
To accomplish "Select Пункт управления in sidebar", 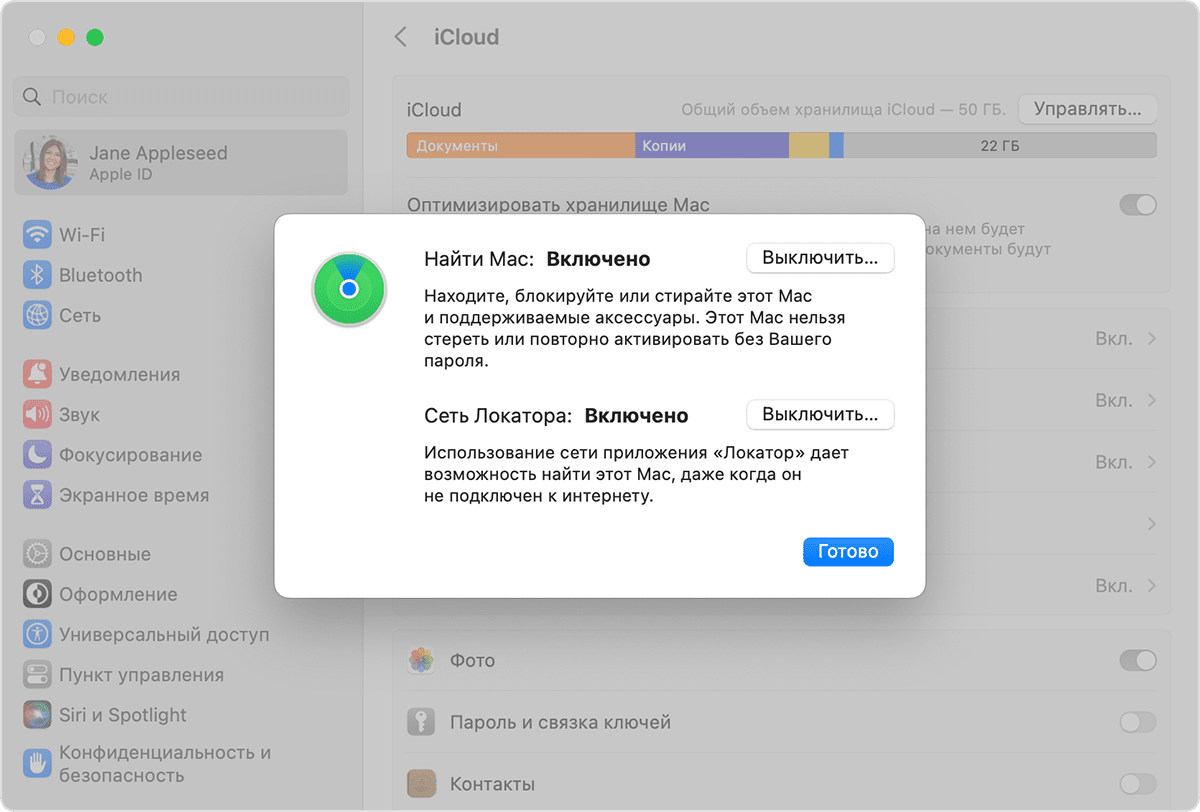I will click(x=140, y=674).
